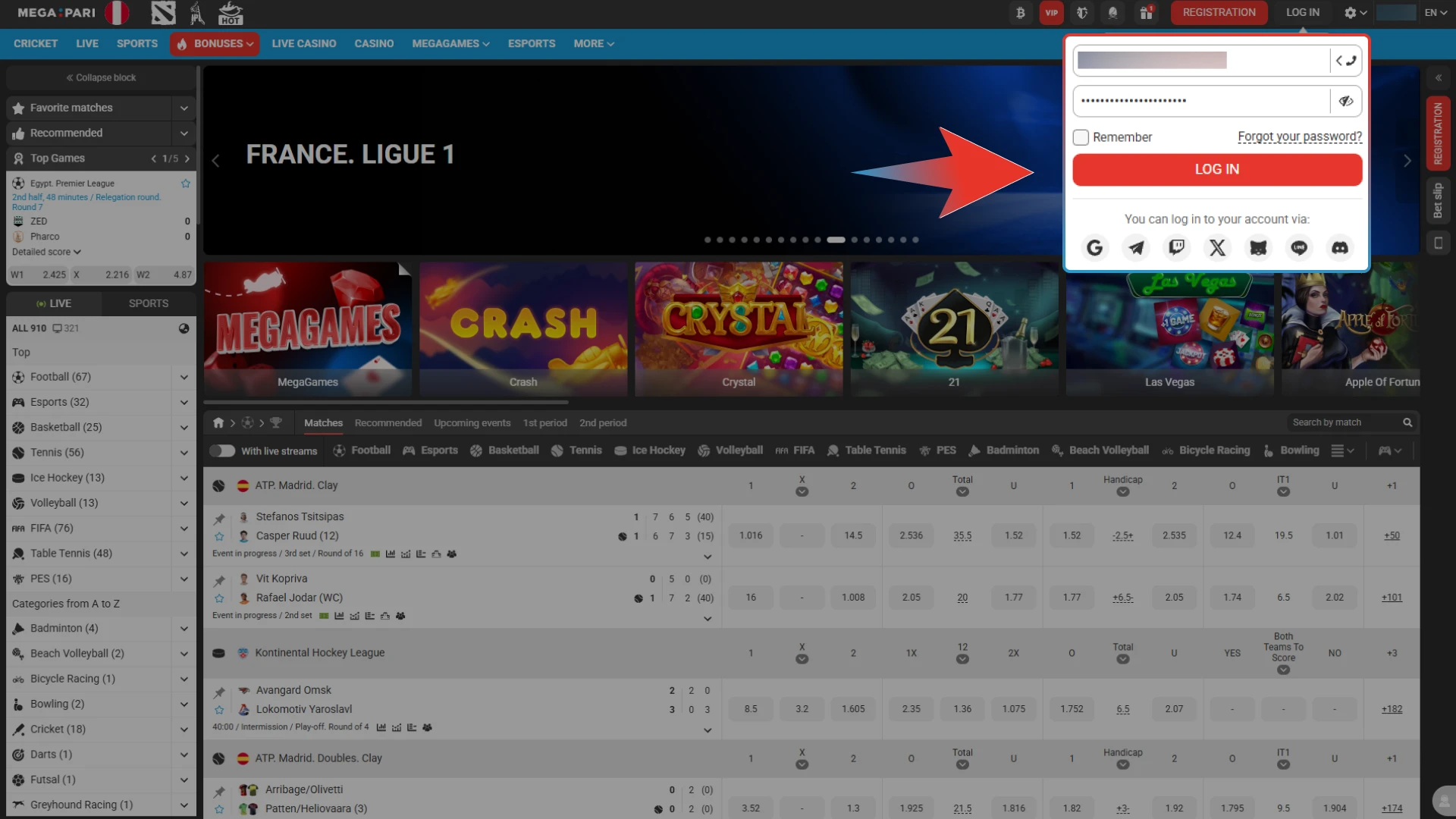1456x819 pixels.
Task: Click the Mega Pari logo
Action: tap(57, 13)
